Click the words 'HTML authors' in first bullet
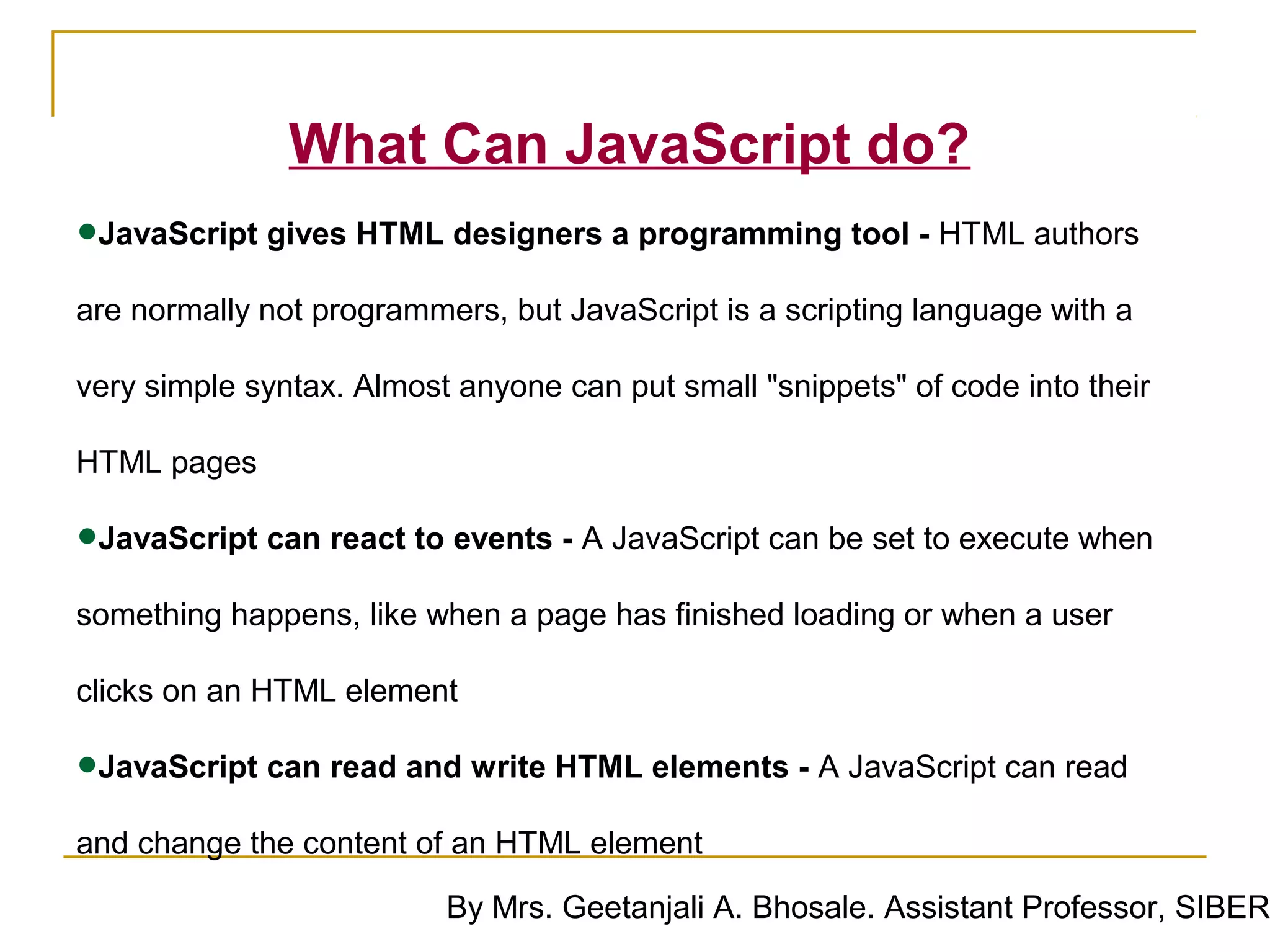1270x952 pixels. coord(1039,234)
